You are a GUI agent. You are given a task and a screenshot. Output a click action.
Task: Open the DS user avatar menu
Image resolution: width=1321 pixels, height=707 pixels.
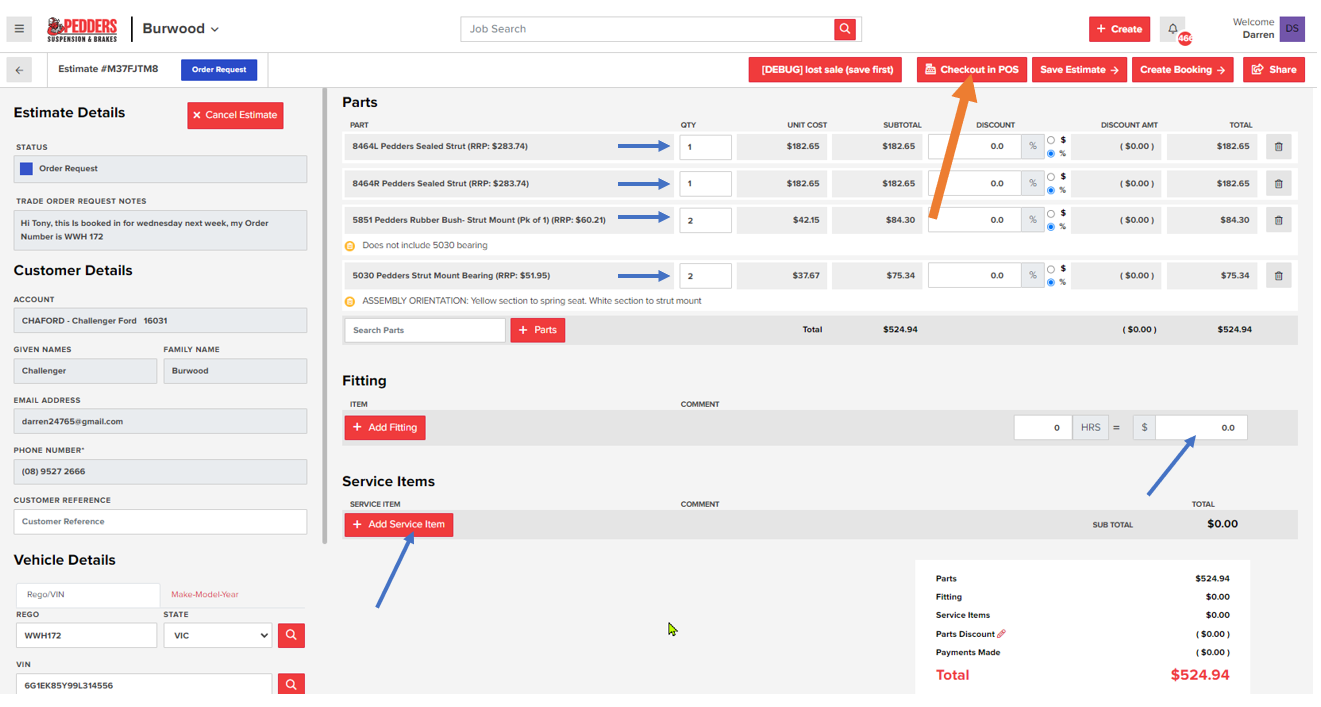[x=1292, y=29]
